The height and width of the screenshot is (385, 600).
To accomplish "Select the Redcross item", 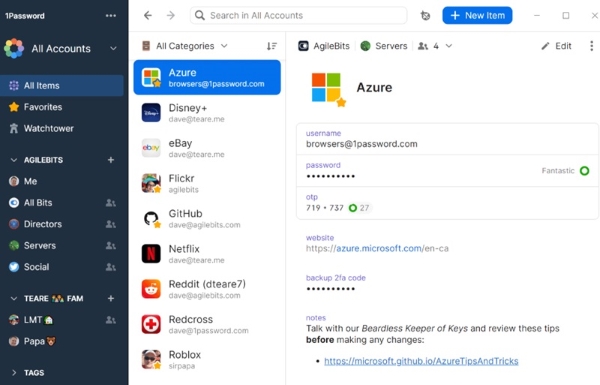I will [x=207, y=324].
